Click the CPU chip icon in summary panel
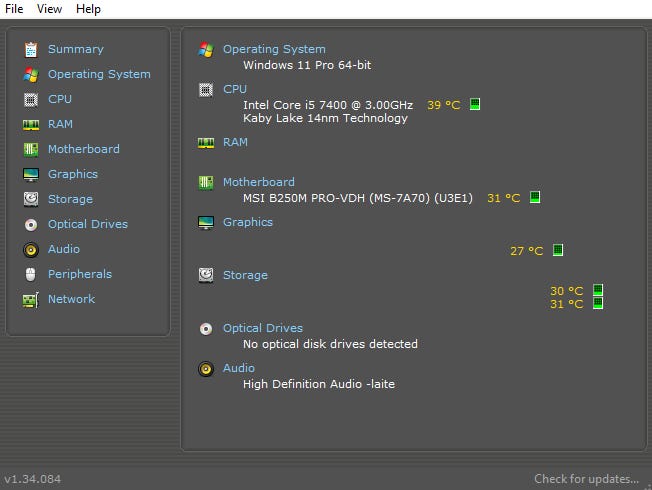Screen dimensions: 652x490 (206, 89)
